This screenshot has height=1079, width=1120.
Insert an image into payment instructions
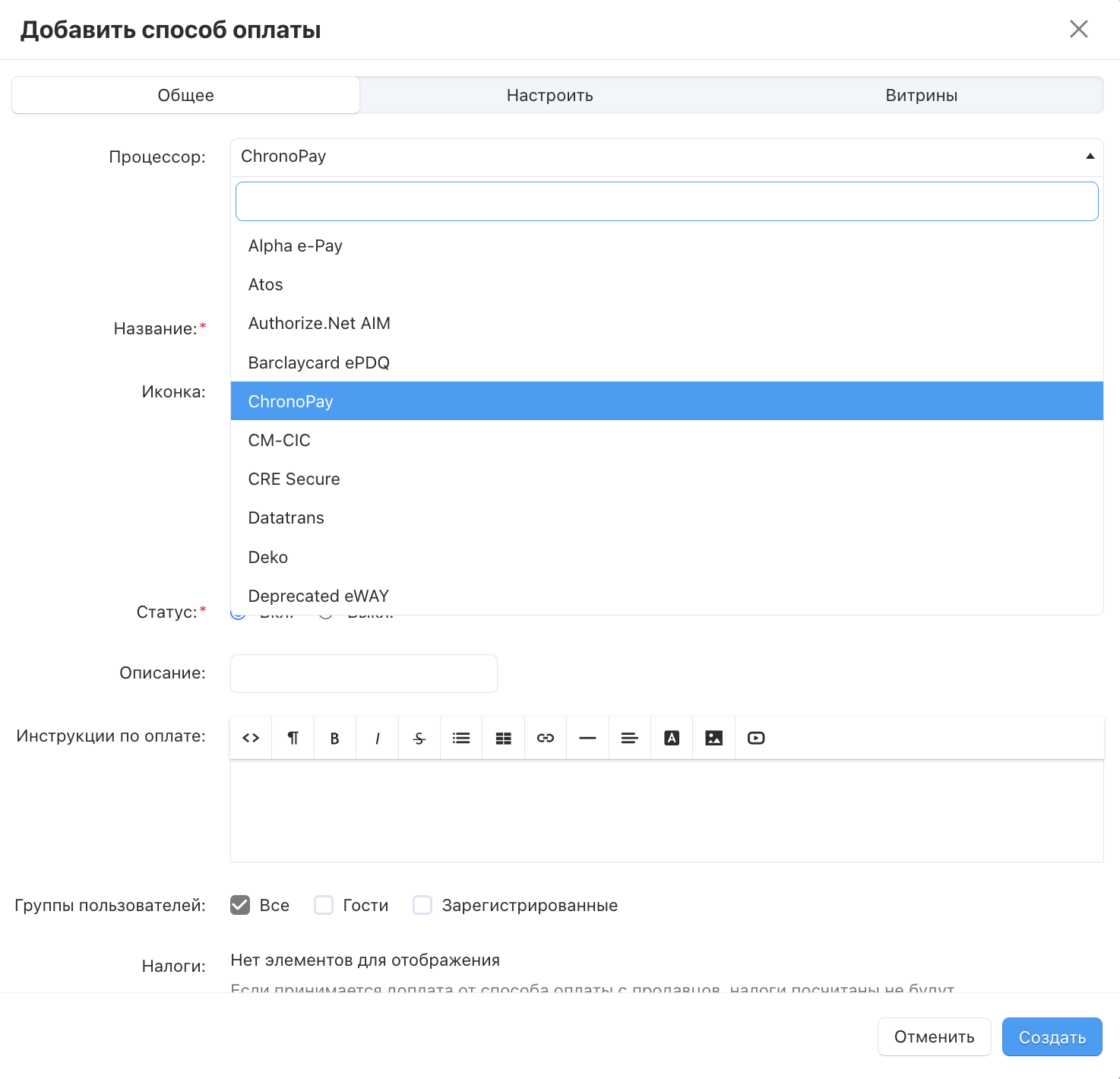(713, 738)
